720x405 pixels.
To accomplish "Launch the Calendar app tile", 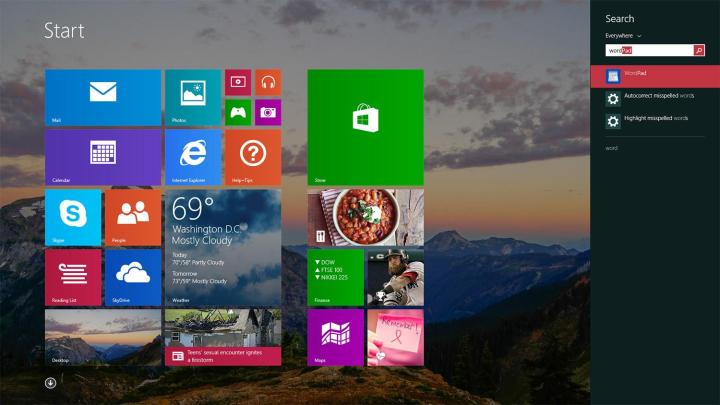I will [103, 157].
